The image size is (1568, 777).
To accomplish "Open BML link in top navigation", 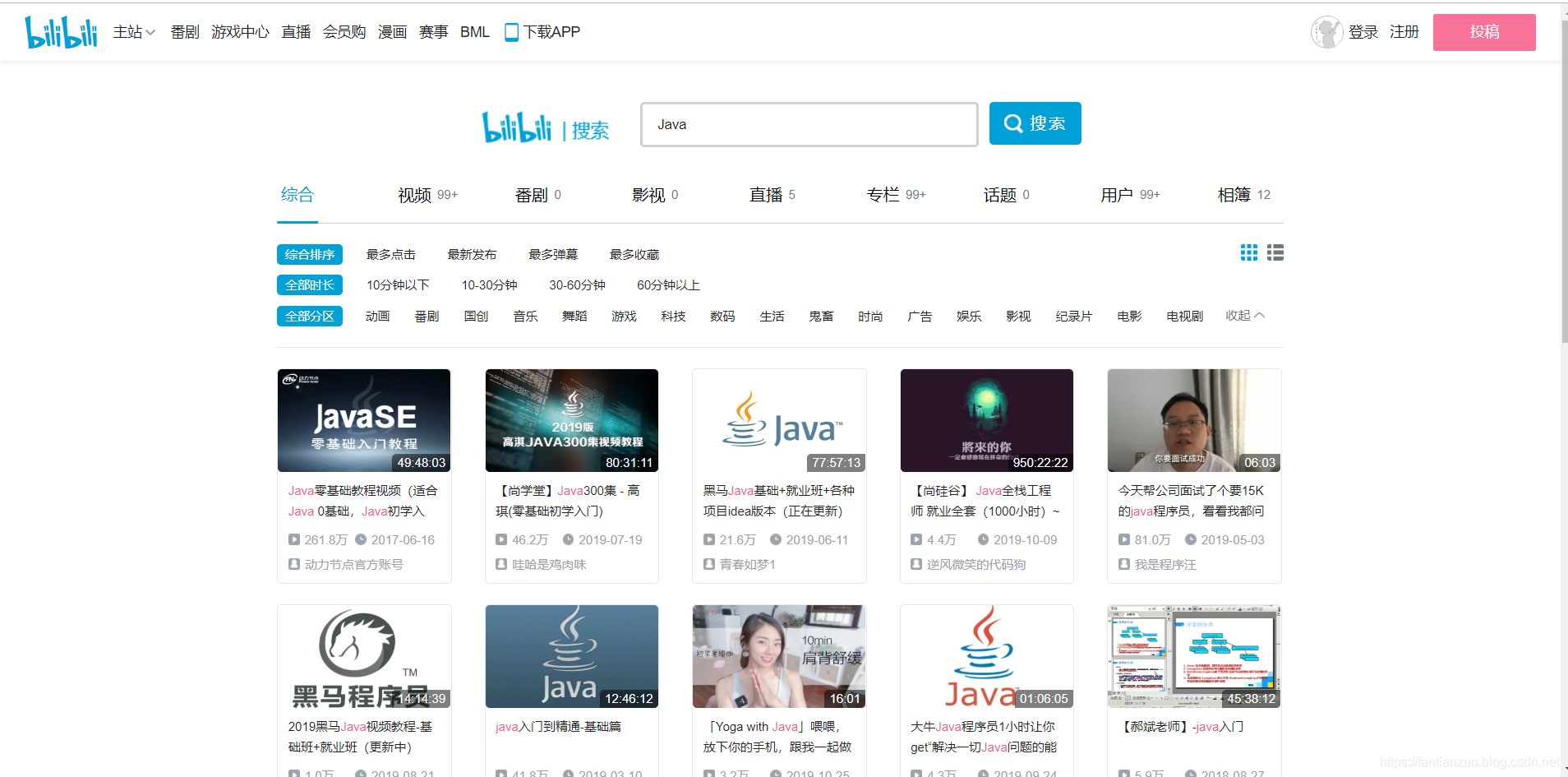I will click(x=475, y=32).
